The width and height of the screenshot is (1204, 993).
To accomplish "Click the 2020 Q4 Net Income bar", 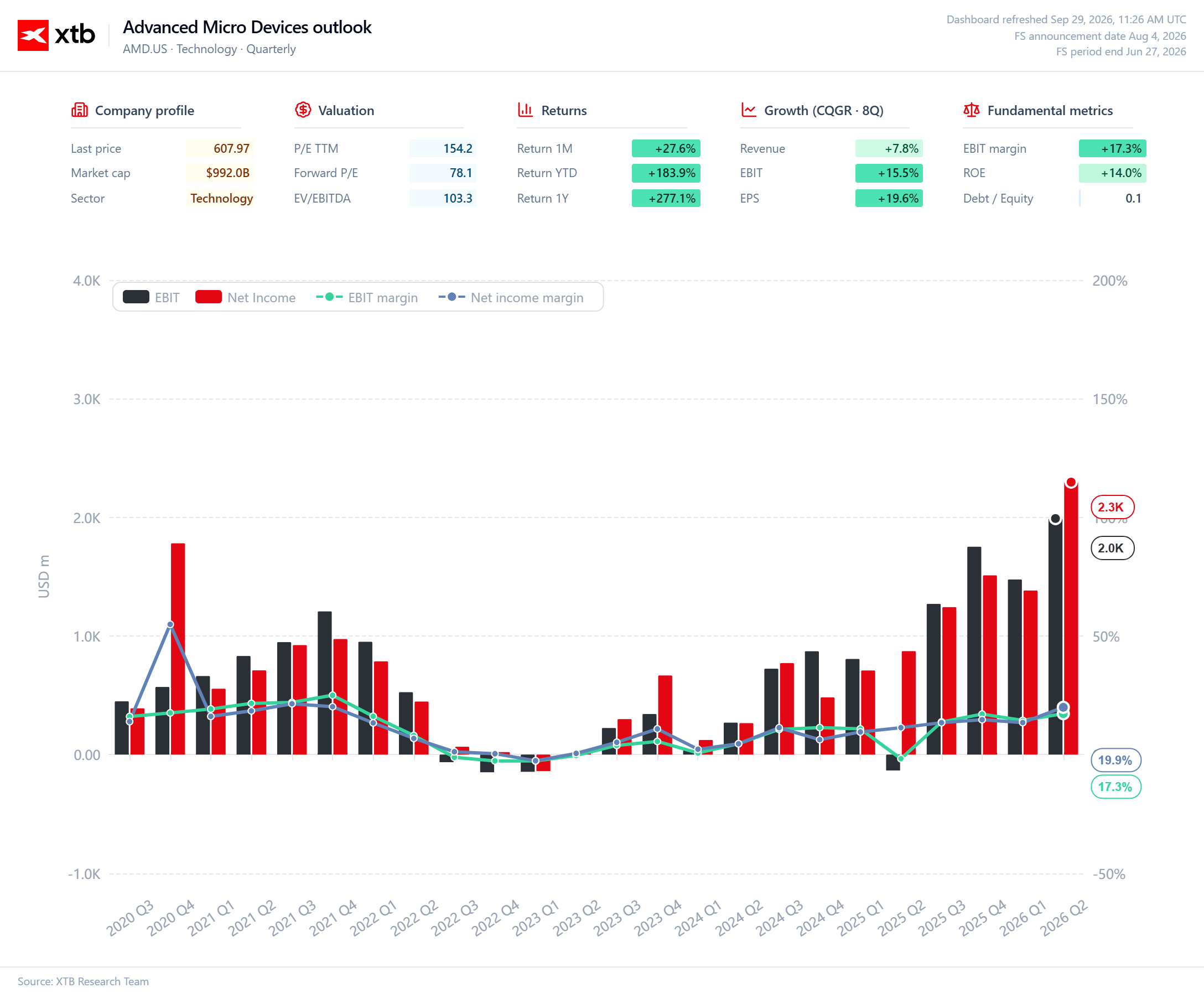I will (178, 649).
